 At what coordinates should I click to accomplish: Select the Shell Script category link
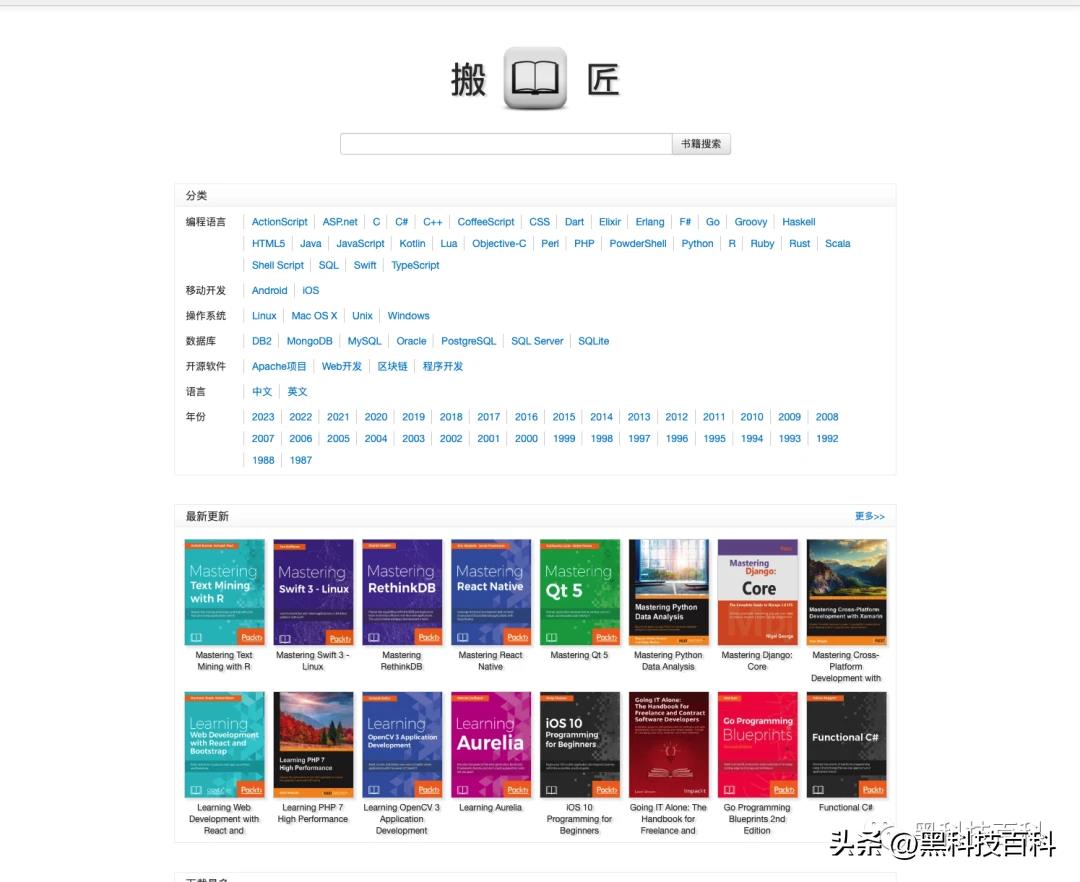278,265
